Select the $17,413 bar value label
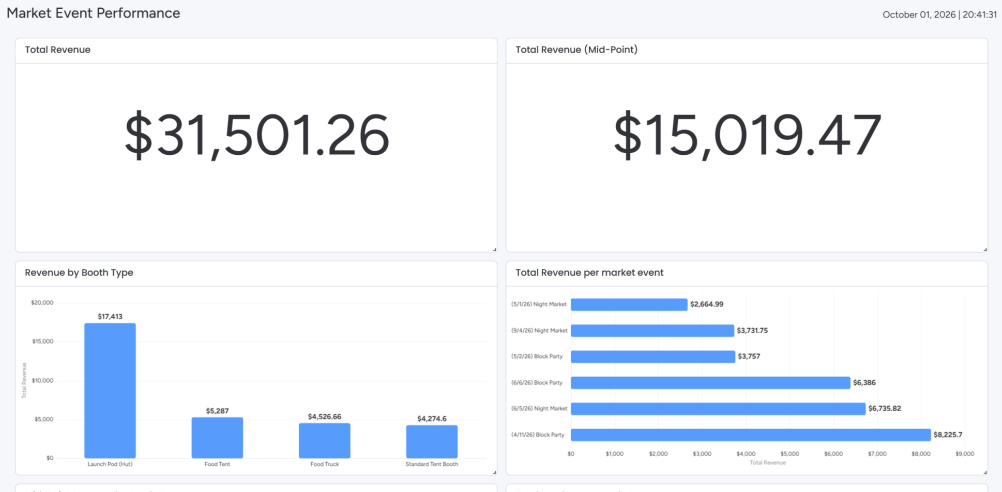This screenshot has width=1002, height=492. click(110, 316)
